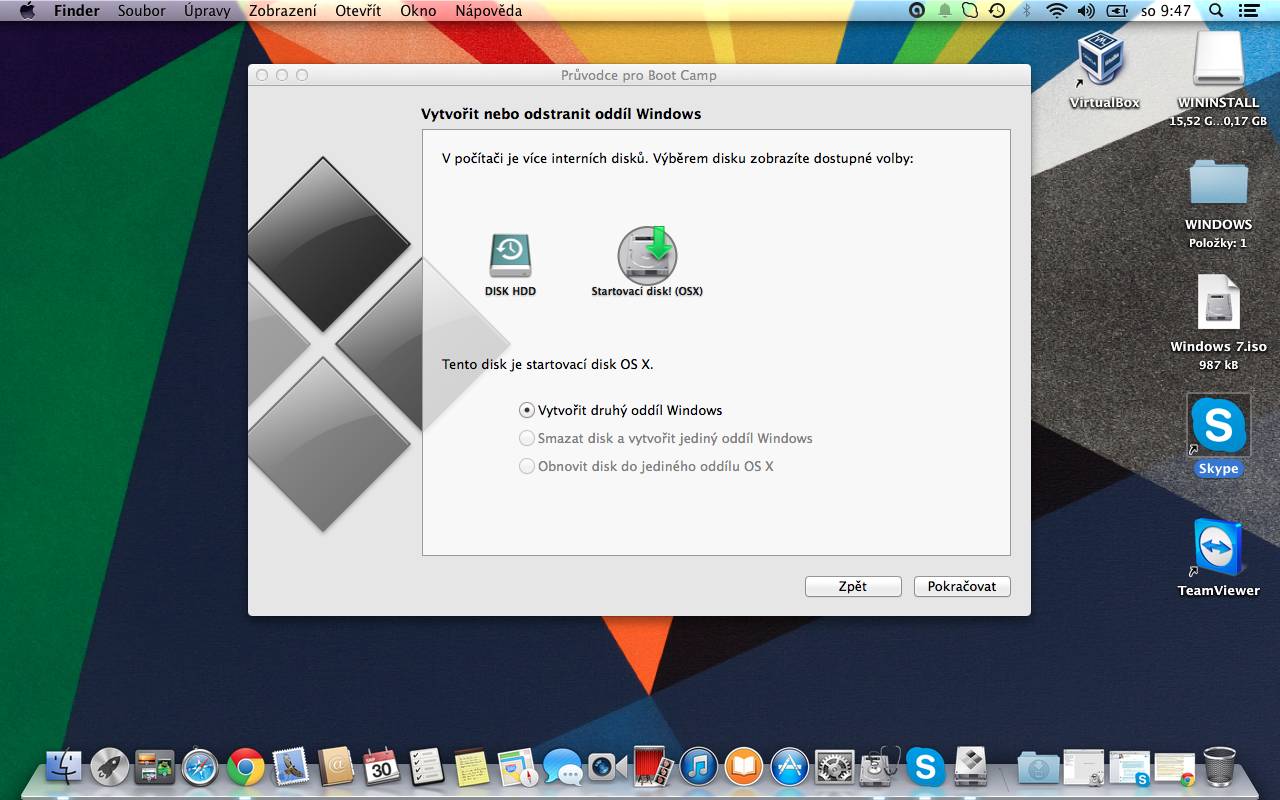The image size is (1280, 800).
Task: Open Mail from the Dock
Action: pyautogui.click(x=291, y=767)
